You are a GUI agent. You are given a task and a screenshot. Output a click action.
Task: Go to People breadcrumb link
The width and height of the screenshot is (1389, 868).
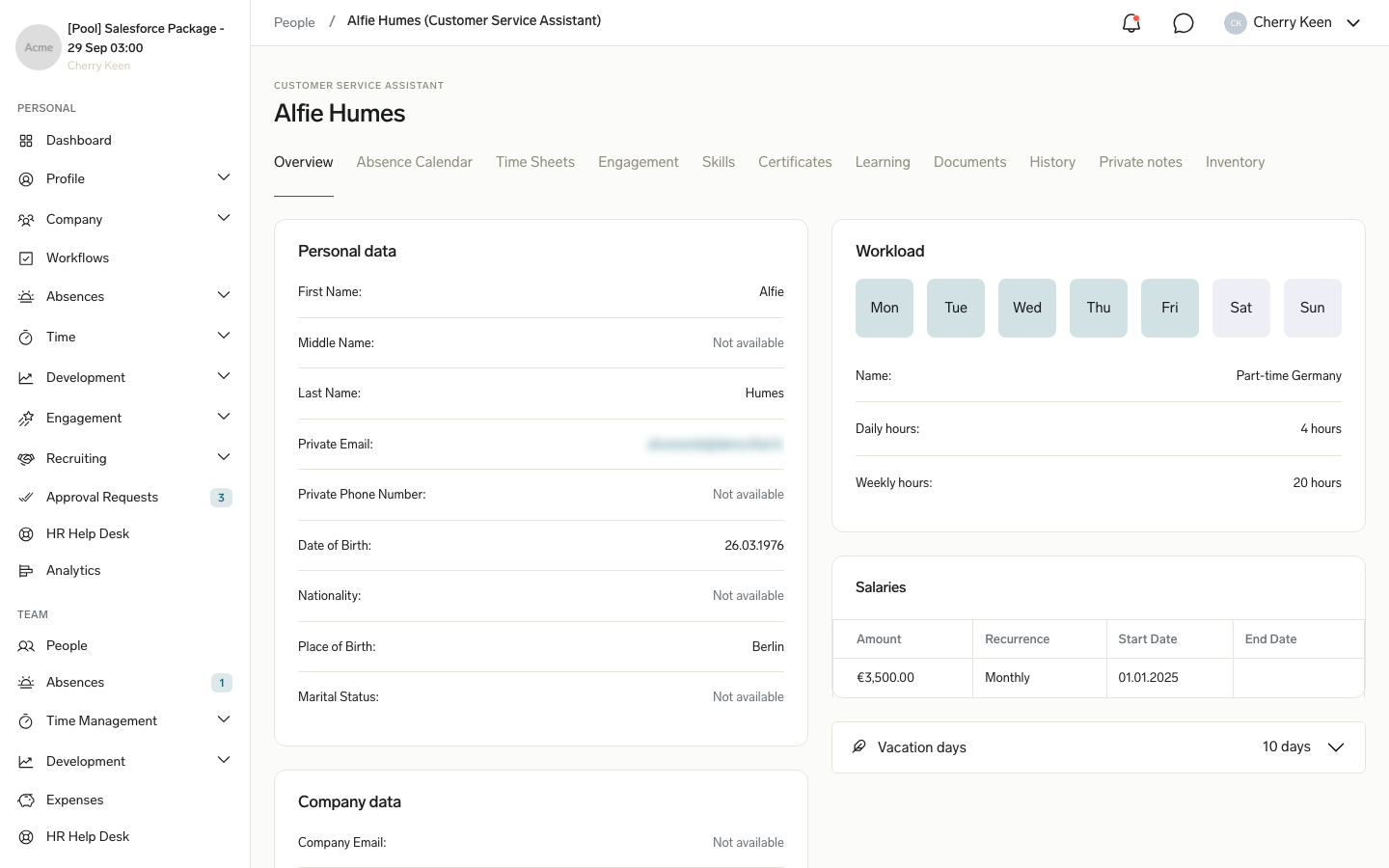[294, 22]
